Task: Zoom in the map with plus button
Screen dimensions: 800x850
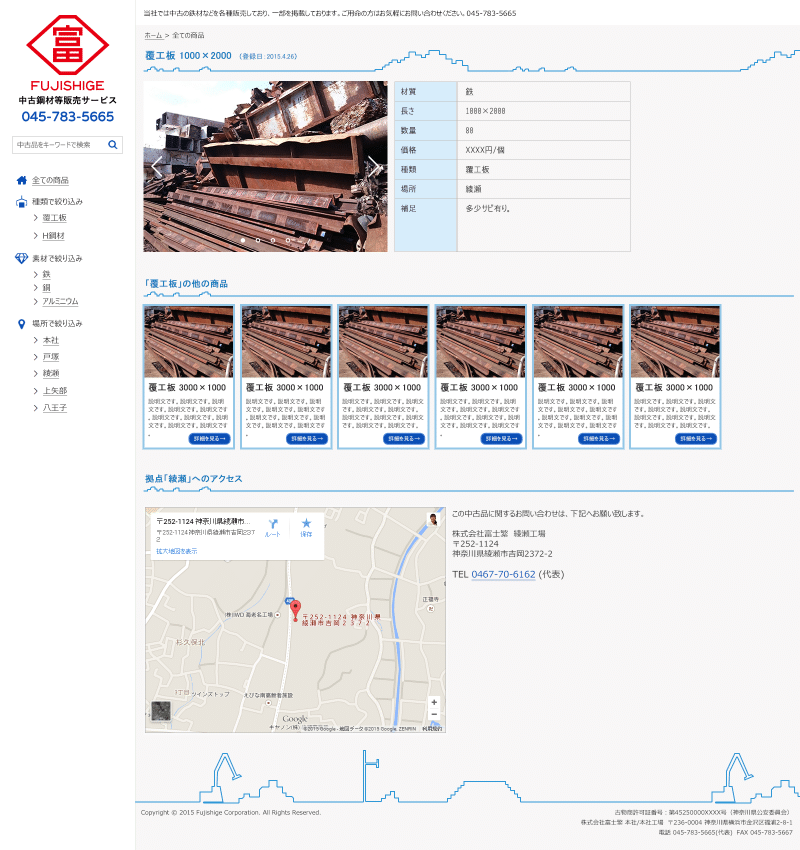Action: 434,703
